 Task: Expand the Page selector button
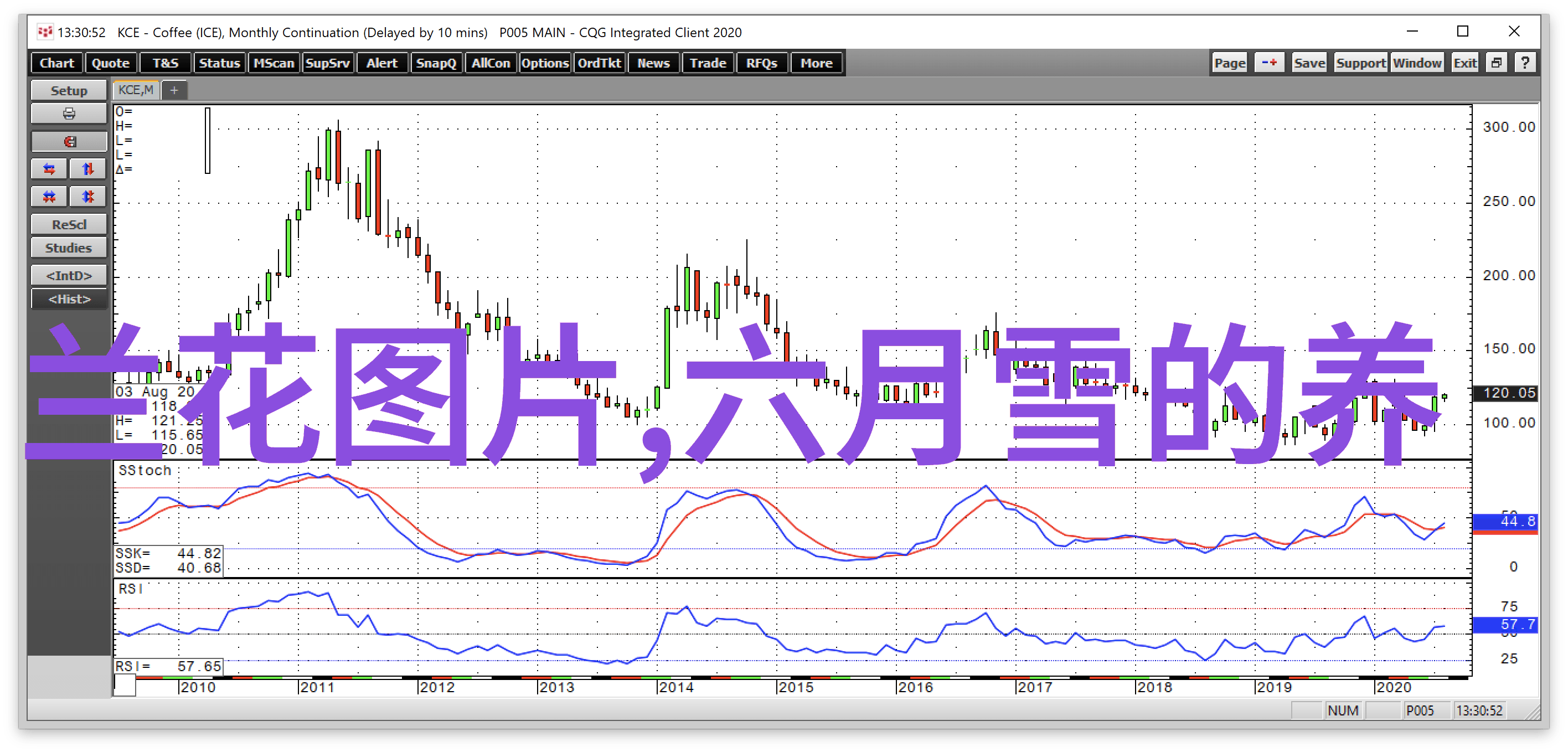click(x=1230, y=63)
